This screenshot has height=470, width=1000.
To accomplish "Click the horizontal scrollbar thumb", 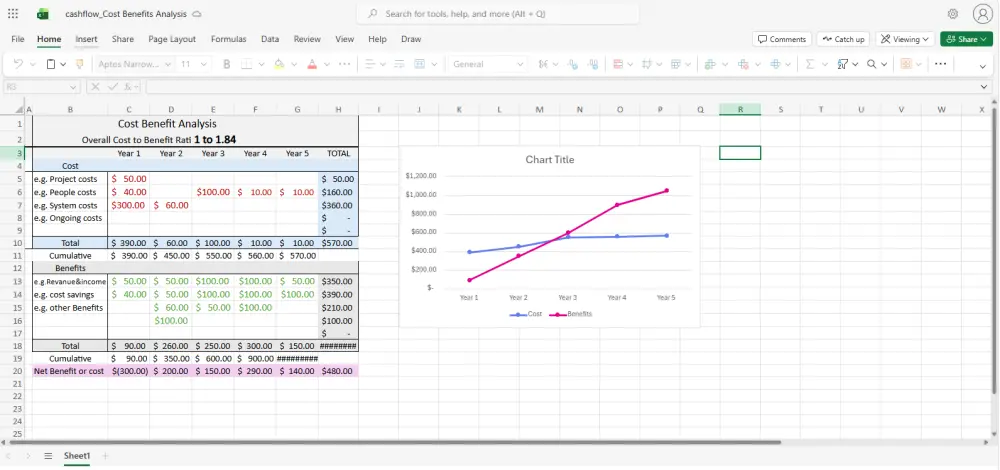I will tap(393, 442).
